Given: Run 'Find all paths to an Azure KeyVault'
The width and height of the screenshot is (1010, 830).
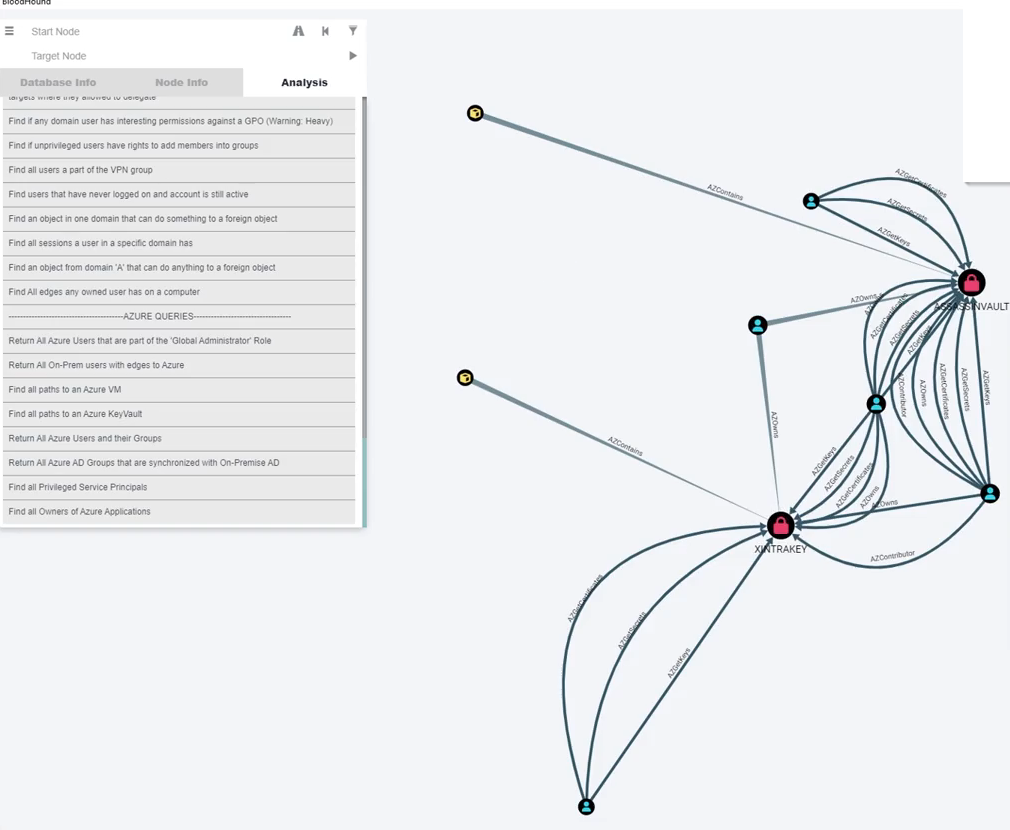Looking at the screenshot, I should (x=75, y=414).
